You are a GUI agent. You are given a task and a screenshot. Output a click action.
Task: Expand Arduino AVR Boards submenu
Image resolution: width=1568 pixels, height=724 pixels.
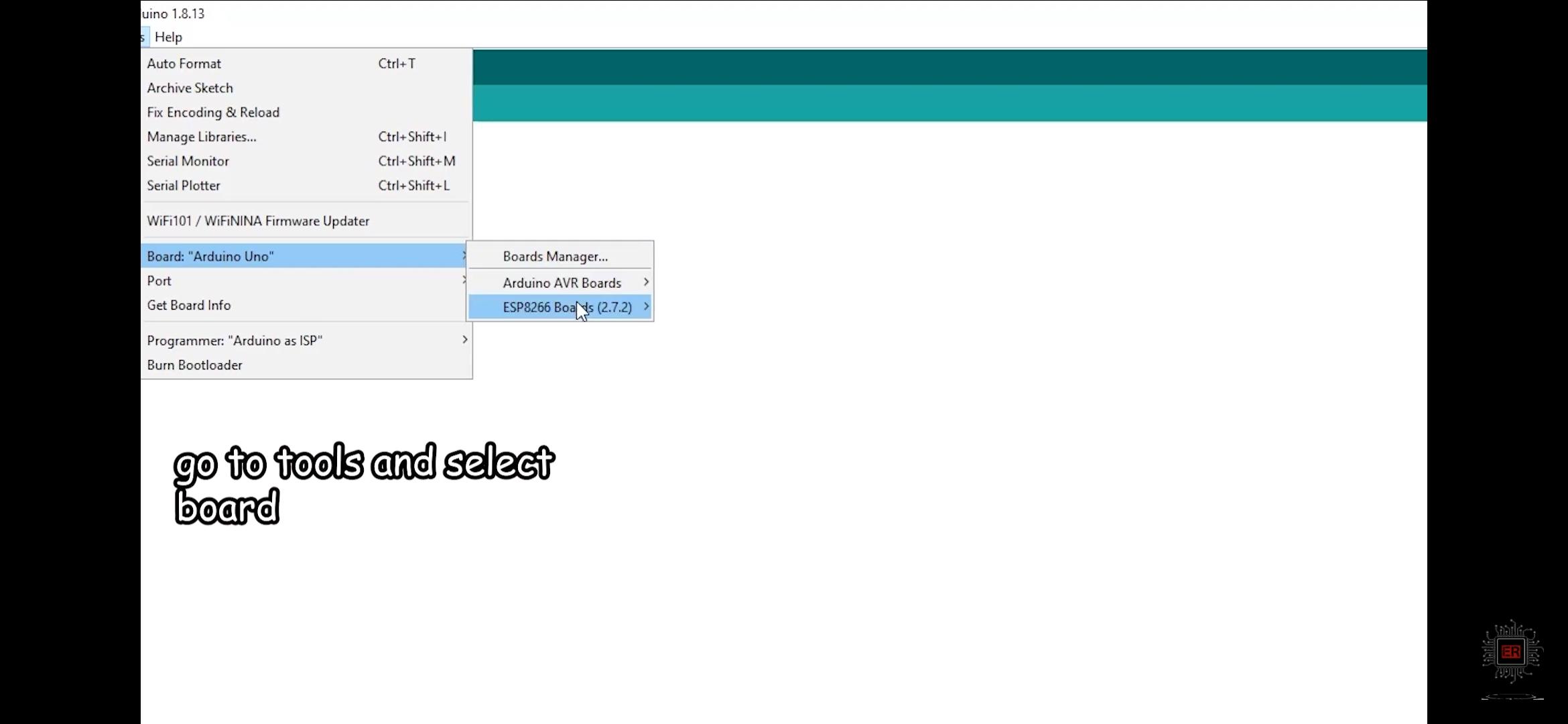click(x=562, y=282)
